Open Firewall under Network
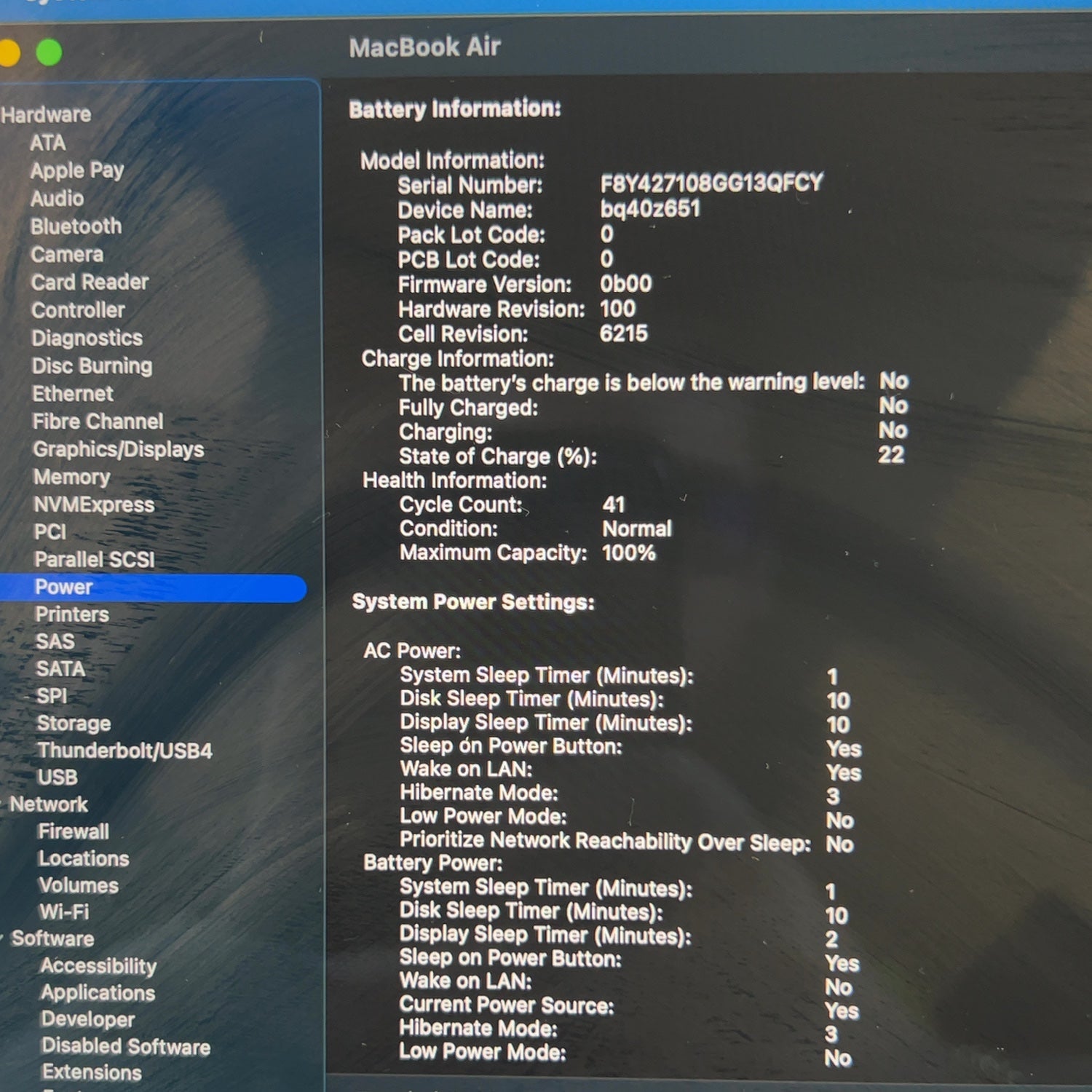Image resolution: width=1092 pixels, height=1092 pixels. 74,831
